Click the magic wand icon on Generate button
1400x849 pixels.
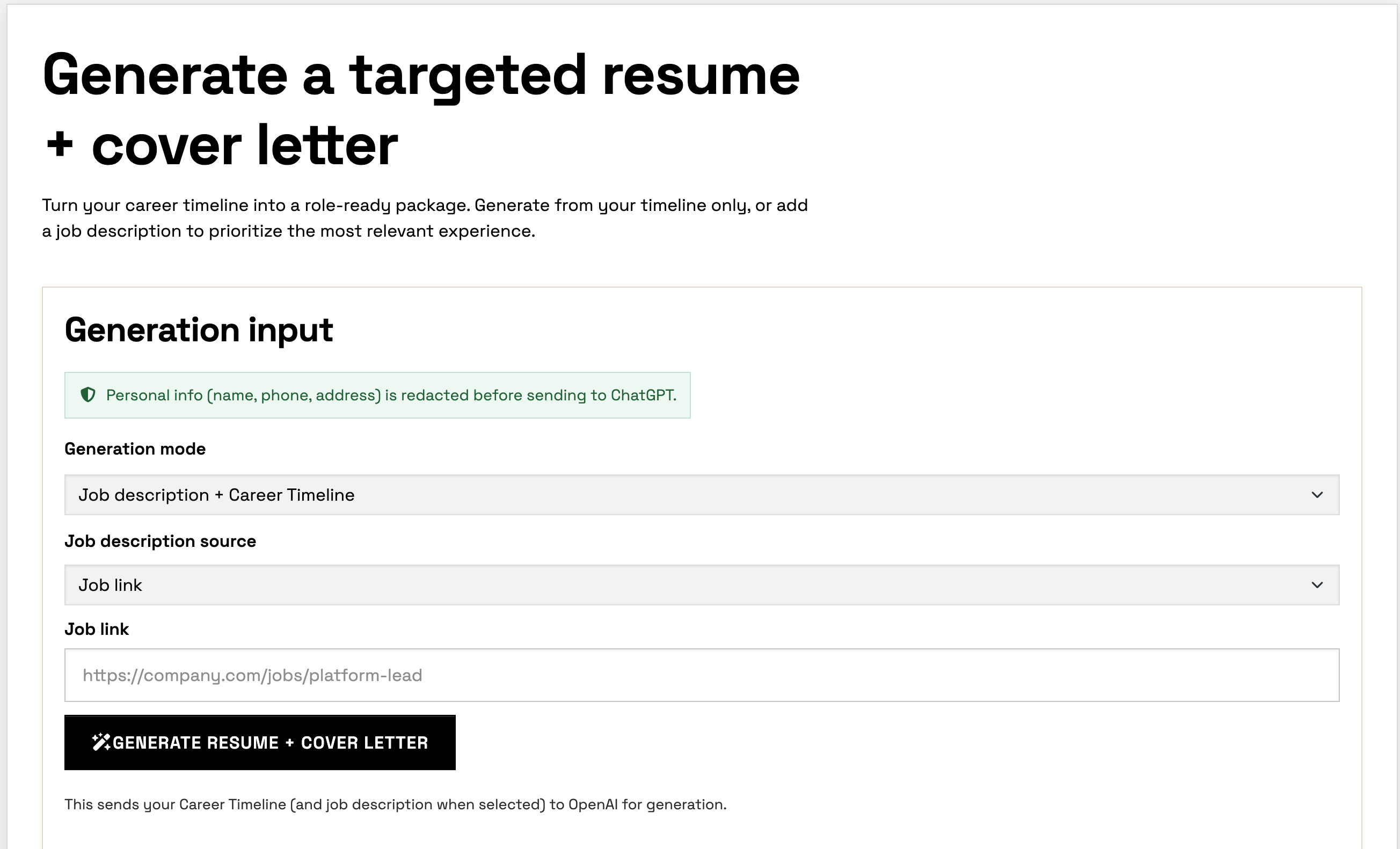pos(100,742)
